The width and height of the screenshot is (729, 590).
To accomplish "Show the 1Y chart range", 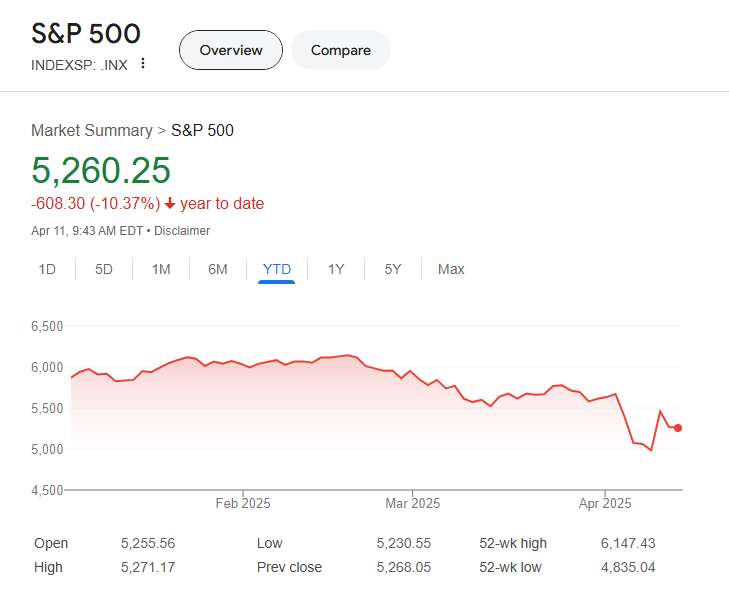I will click(x=336, y=269).
